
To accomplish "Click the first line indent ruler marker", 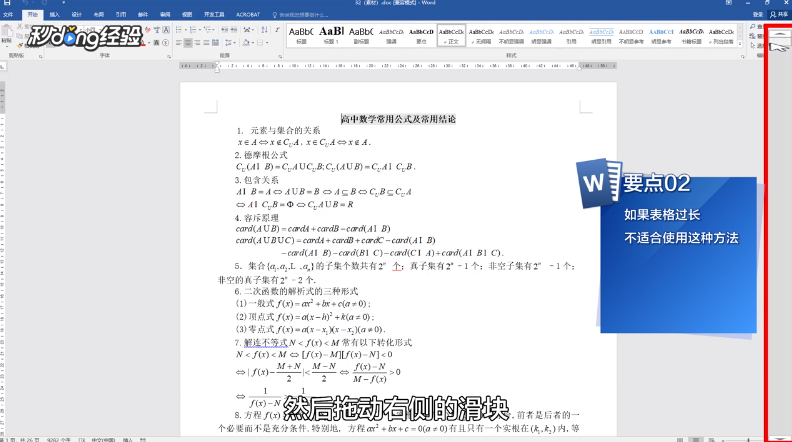I will click(x=217, y=63).
